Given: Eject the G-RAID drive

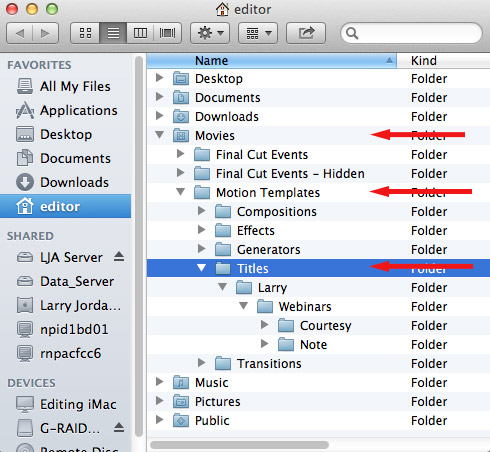Looking at the screenshot, I should [x=119, y=427].
